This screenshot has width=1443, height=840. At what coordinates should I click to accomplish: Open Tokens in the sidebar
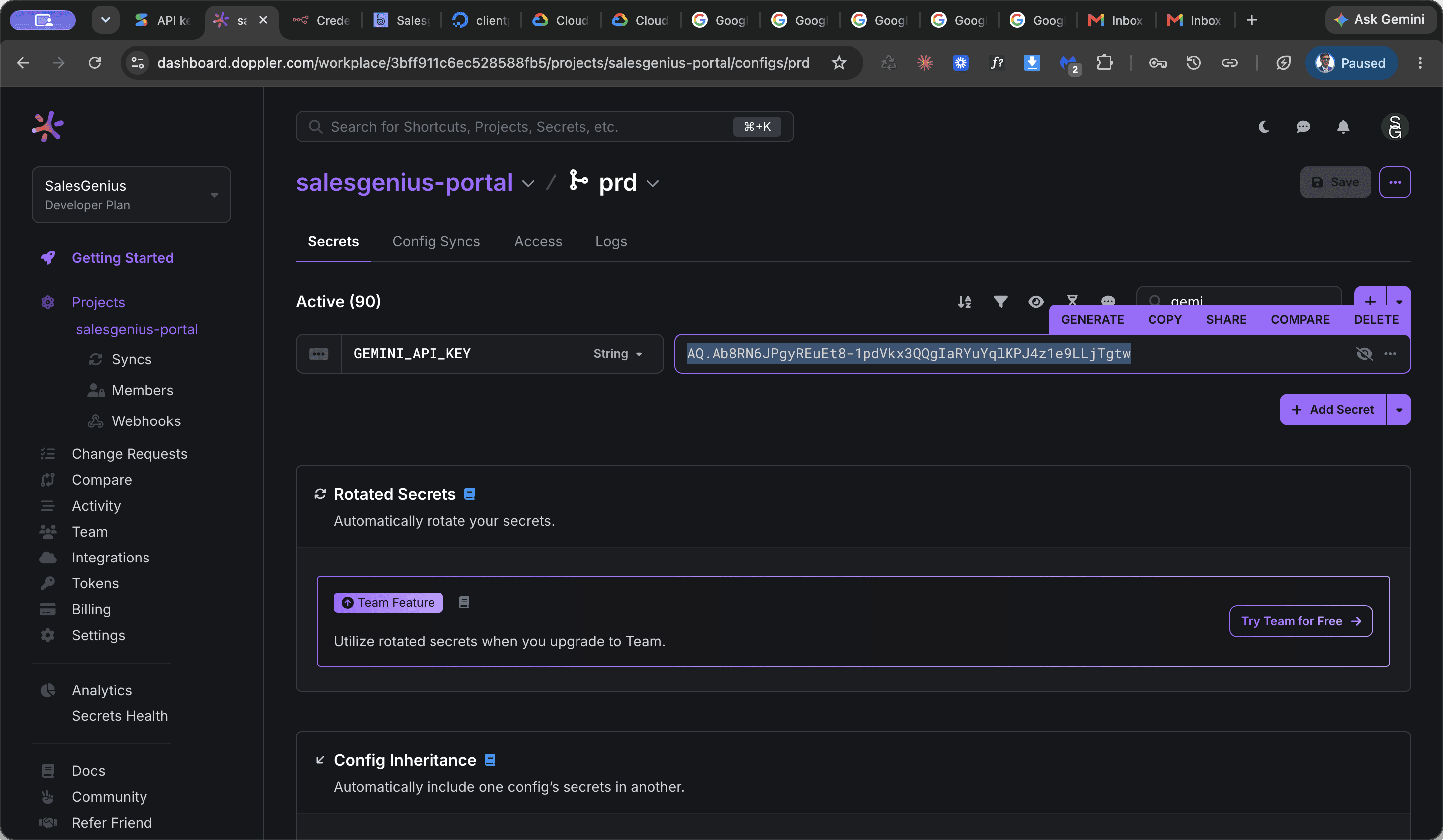pyautogui.click(x=95, y=583)
